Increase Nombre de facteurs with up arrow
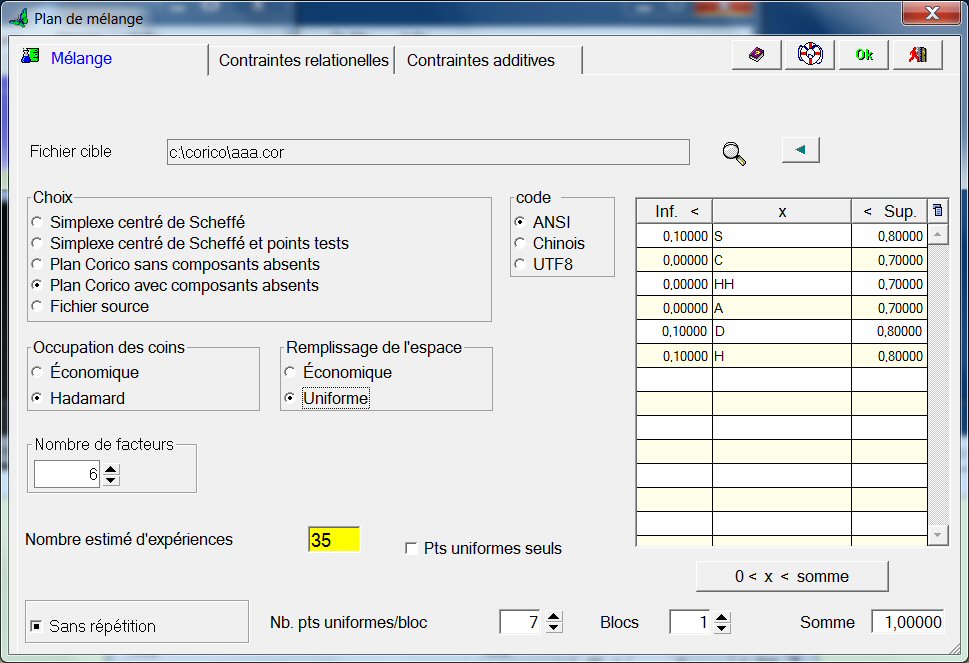This screenshot has height=663, width=969. pyautogui.click(x=111, y=469)
